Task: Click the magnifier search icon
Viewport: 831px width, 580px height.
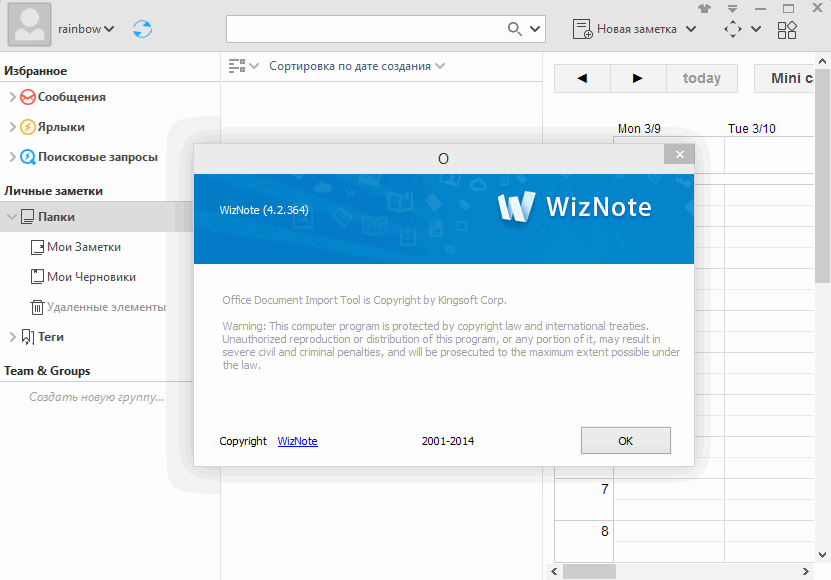Action: (514, 29)
